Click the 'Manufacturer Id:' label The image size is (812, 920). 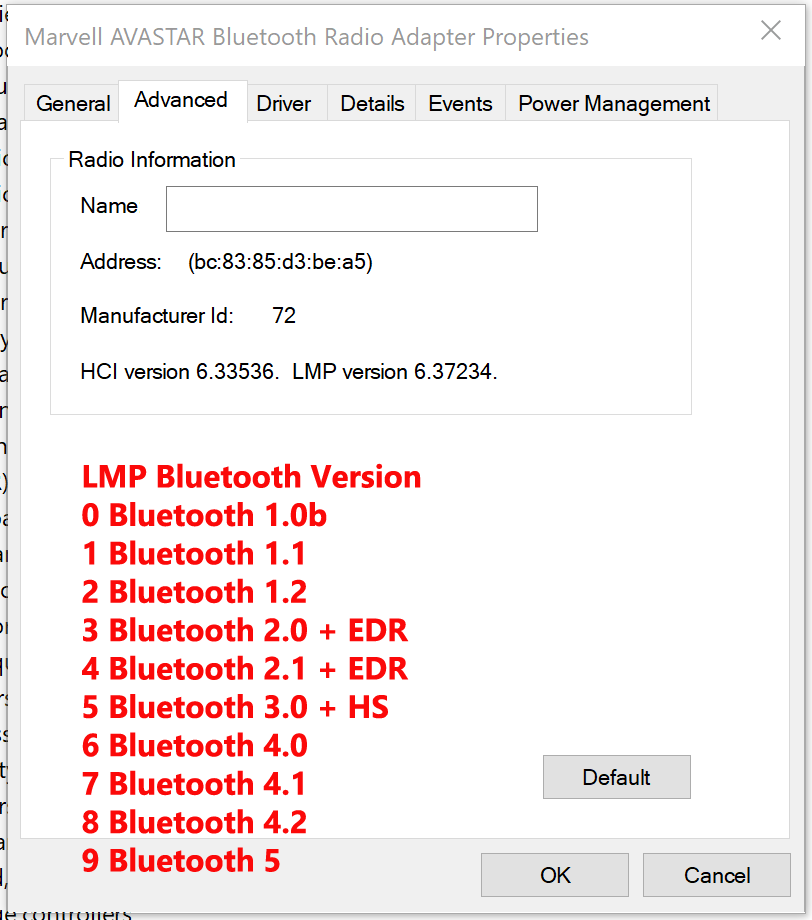[157, 316]
